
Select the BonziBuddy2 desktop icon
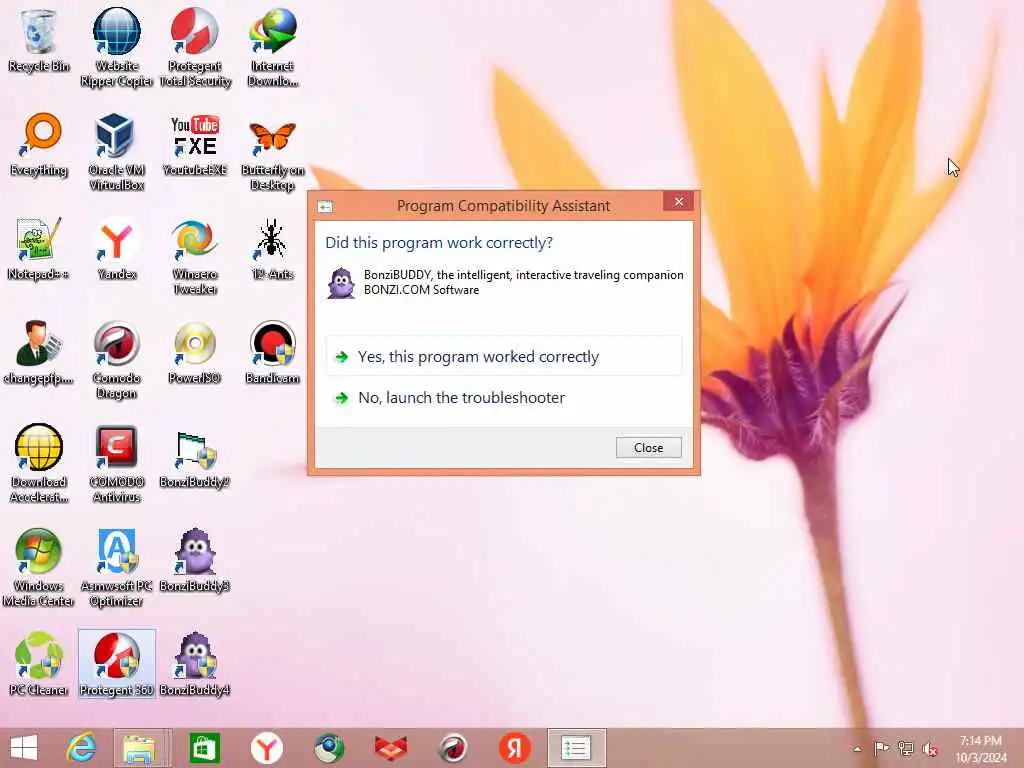(x=195, y=457)
